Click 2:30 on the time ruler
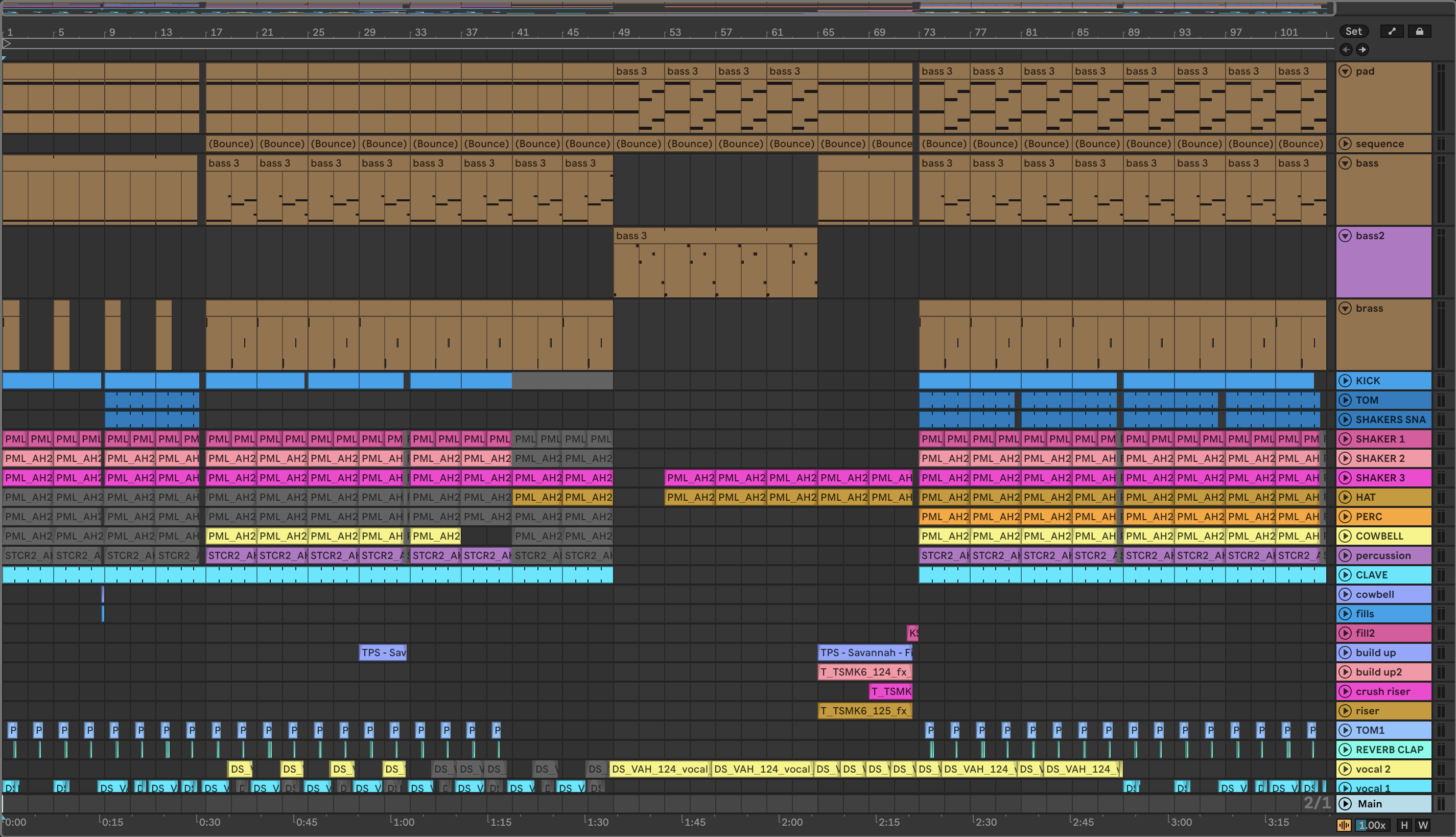 985,822
